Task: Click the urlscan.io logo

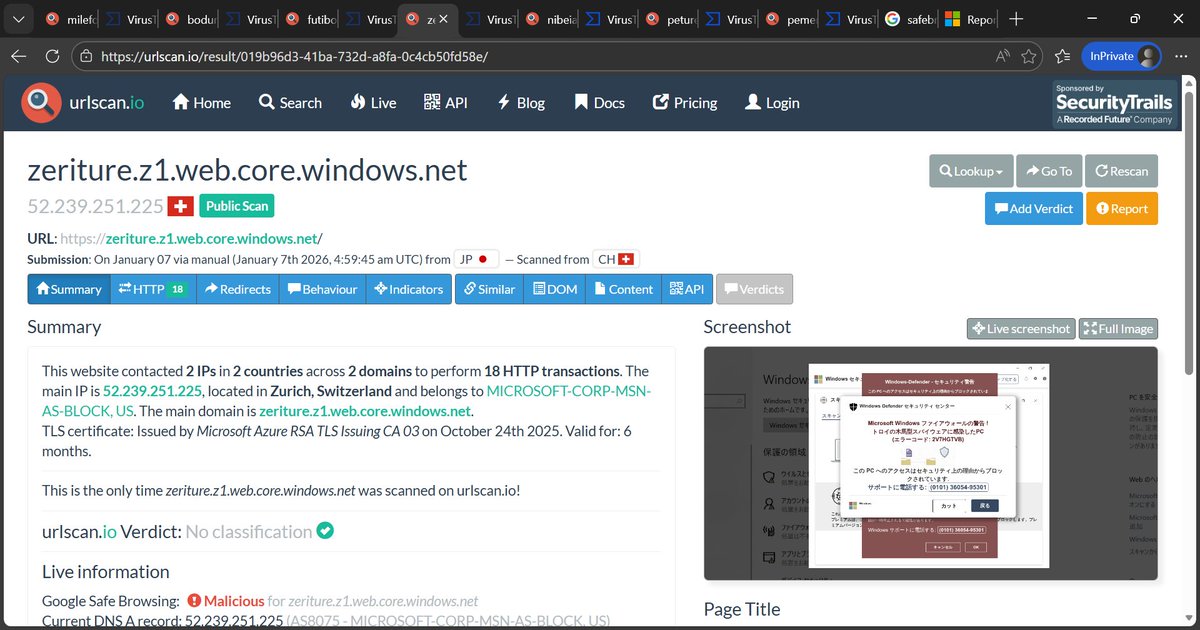Action: click(84, 102)
